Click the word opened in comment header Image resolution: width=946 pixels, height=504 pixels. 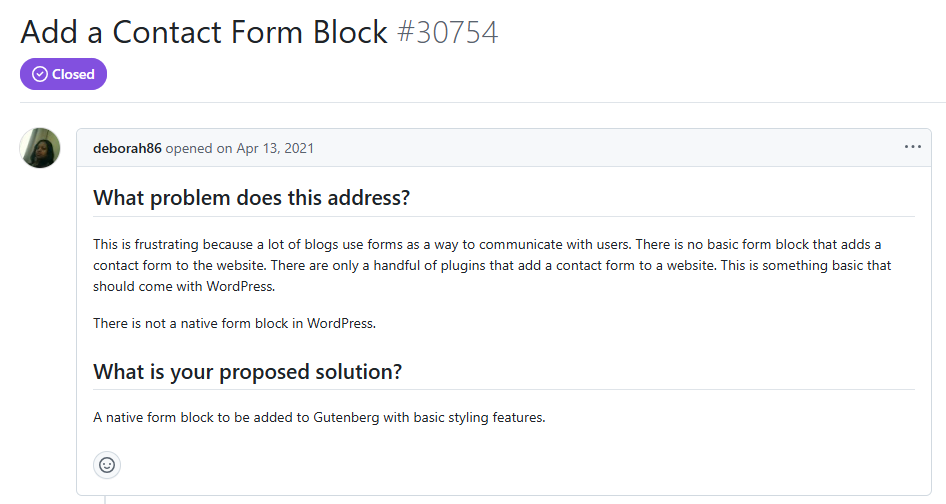pyautogui.click(x=187, y=148)
